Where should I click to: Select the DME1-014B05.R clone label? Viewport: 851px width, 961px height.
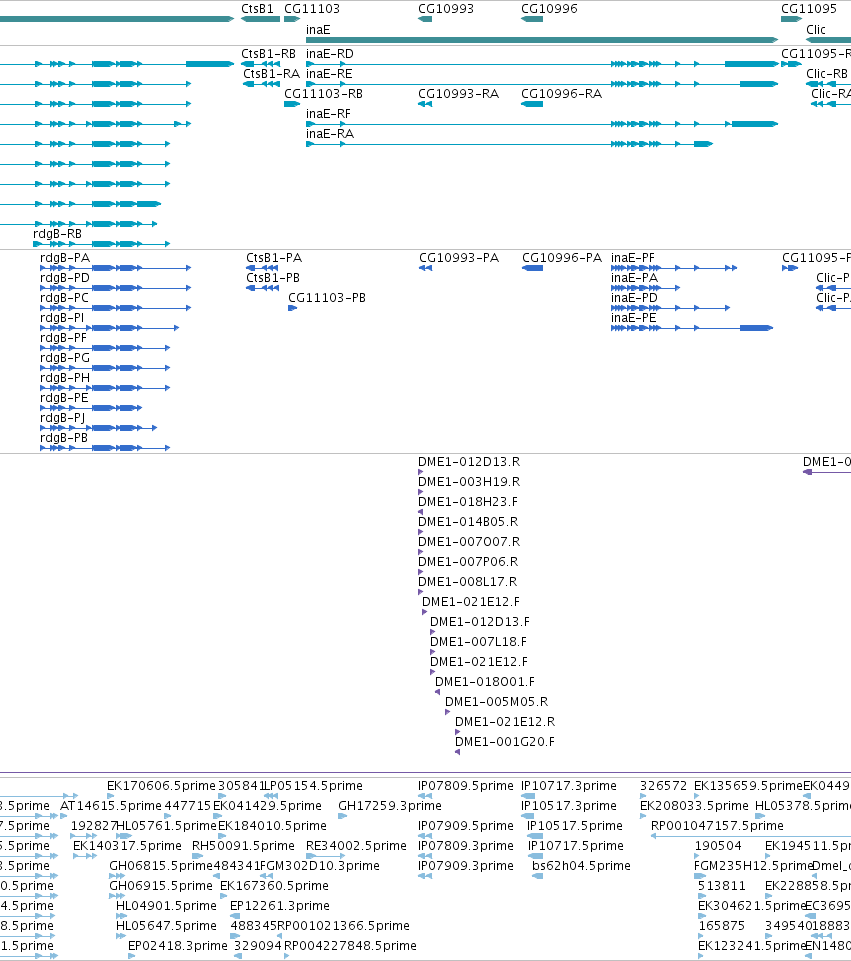(468, 522)
